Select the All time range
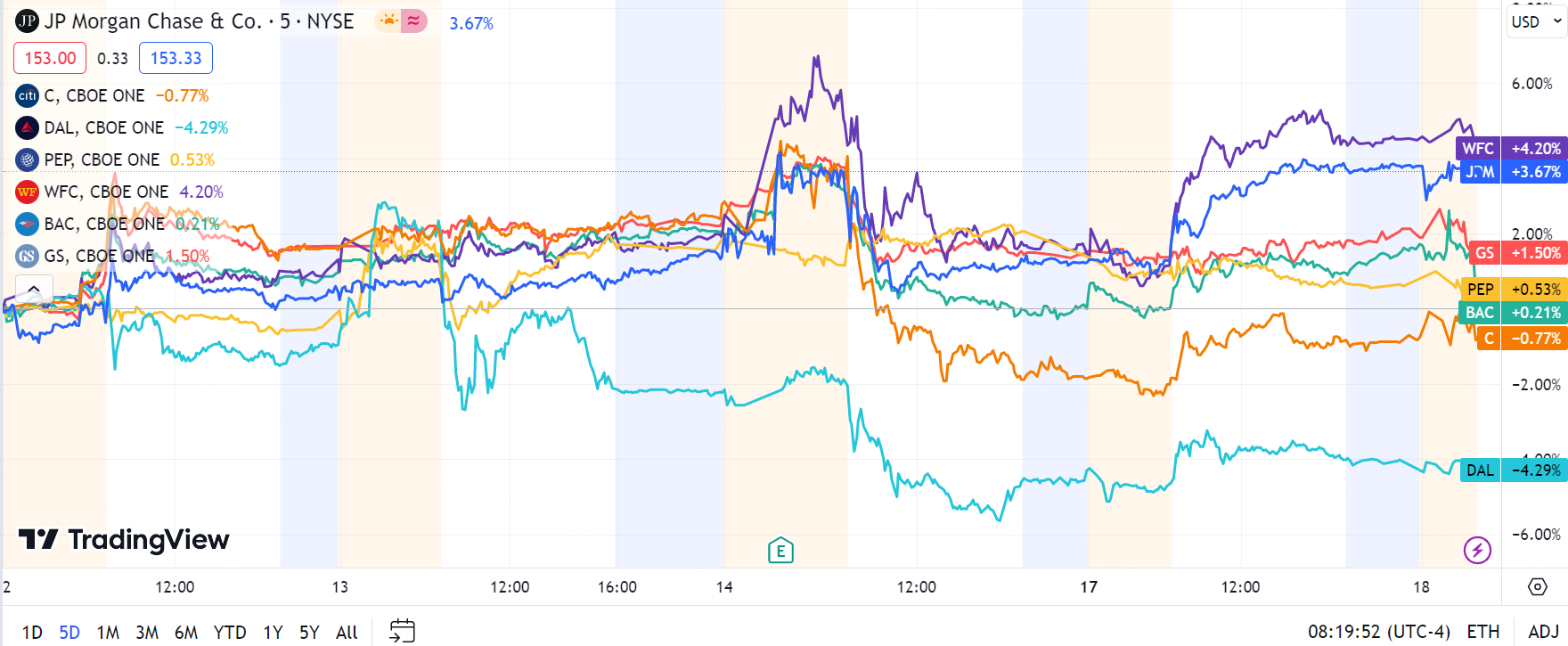Viewport: 1568px width, 646px height. (347, 632)
